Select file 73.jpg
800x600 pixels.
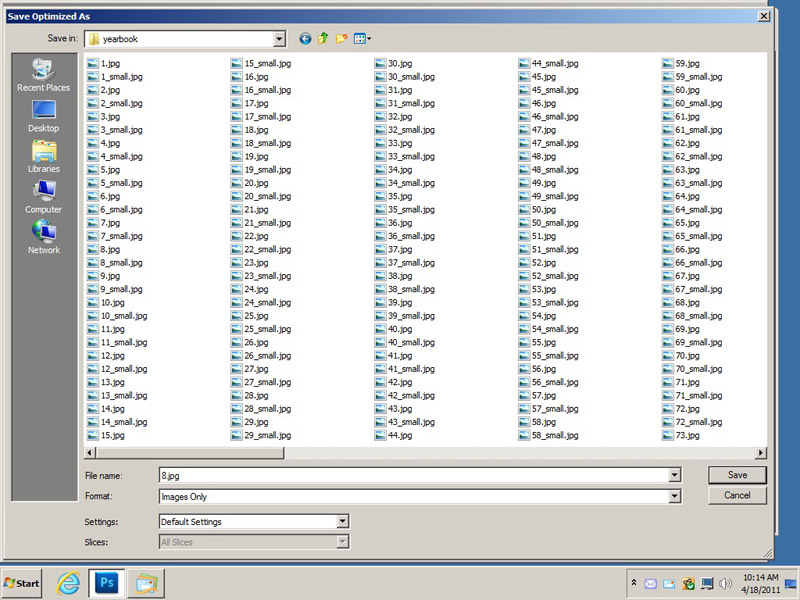[x=681, y=435]
